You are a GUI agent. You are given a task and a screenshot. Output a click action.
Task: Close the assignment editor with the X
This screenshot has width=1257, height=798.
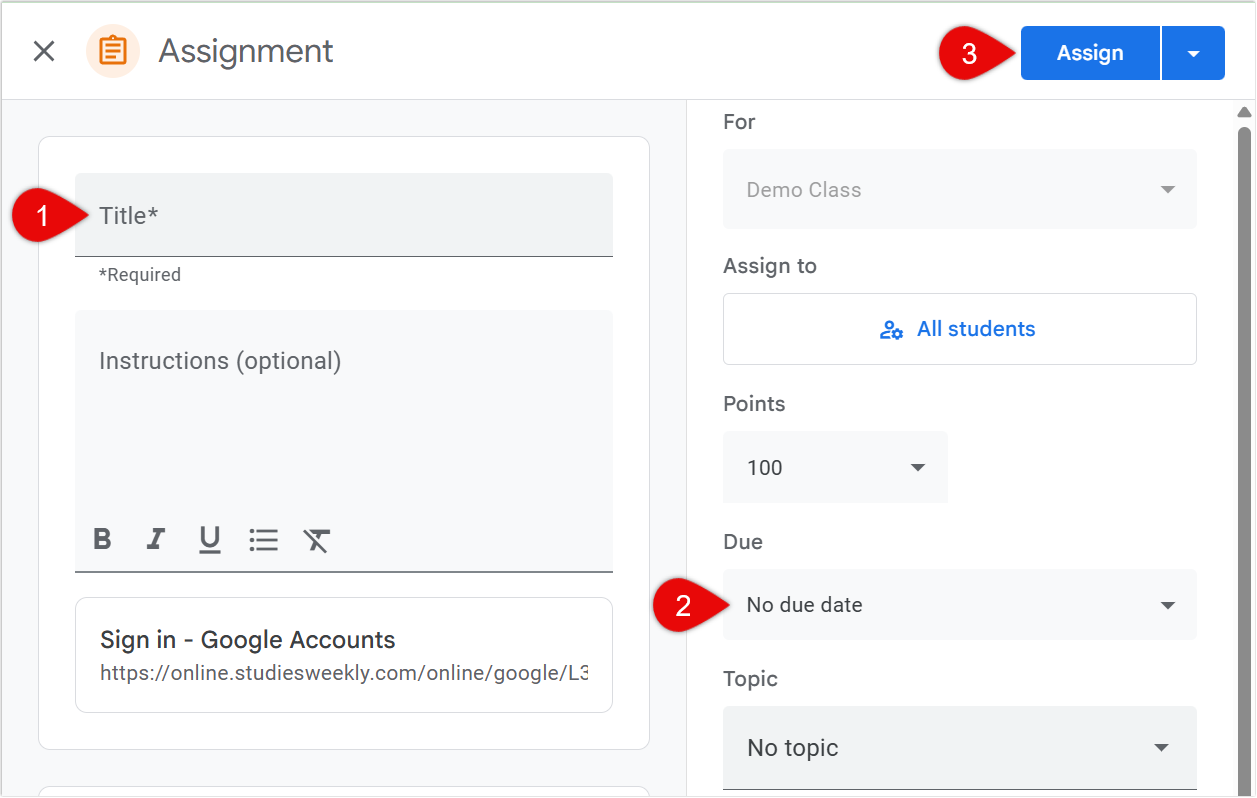[44, 51]
